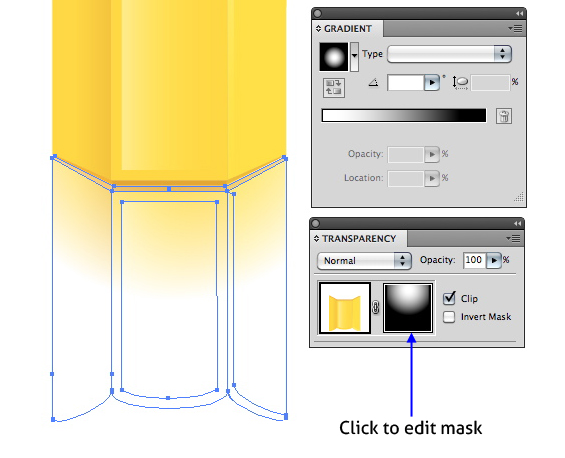The height and width of the screenshot is (458, 565).
Task: Click the black-to-white gradient slider bar
Action: pos(404,116)
